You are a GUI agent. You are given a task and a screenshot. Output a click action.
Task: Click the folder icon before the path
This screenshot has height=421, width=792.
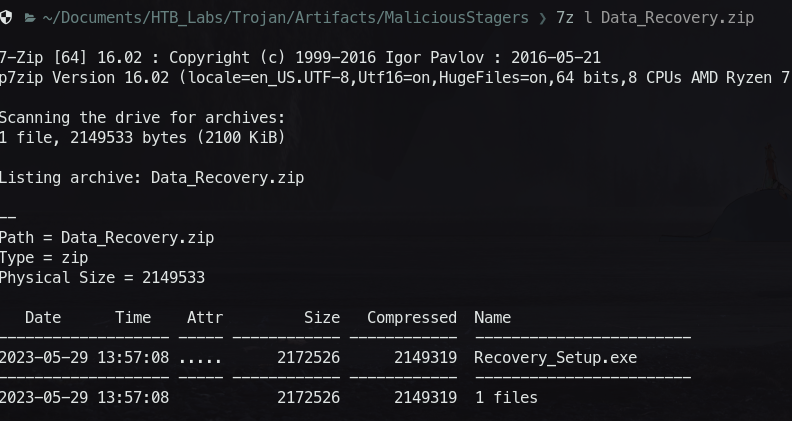pyautogui.click(x=30, y=18)
